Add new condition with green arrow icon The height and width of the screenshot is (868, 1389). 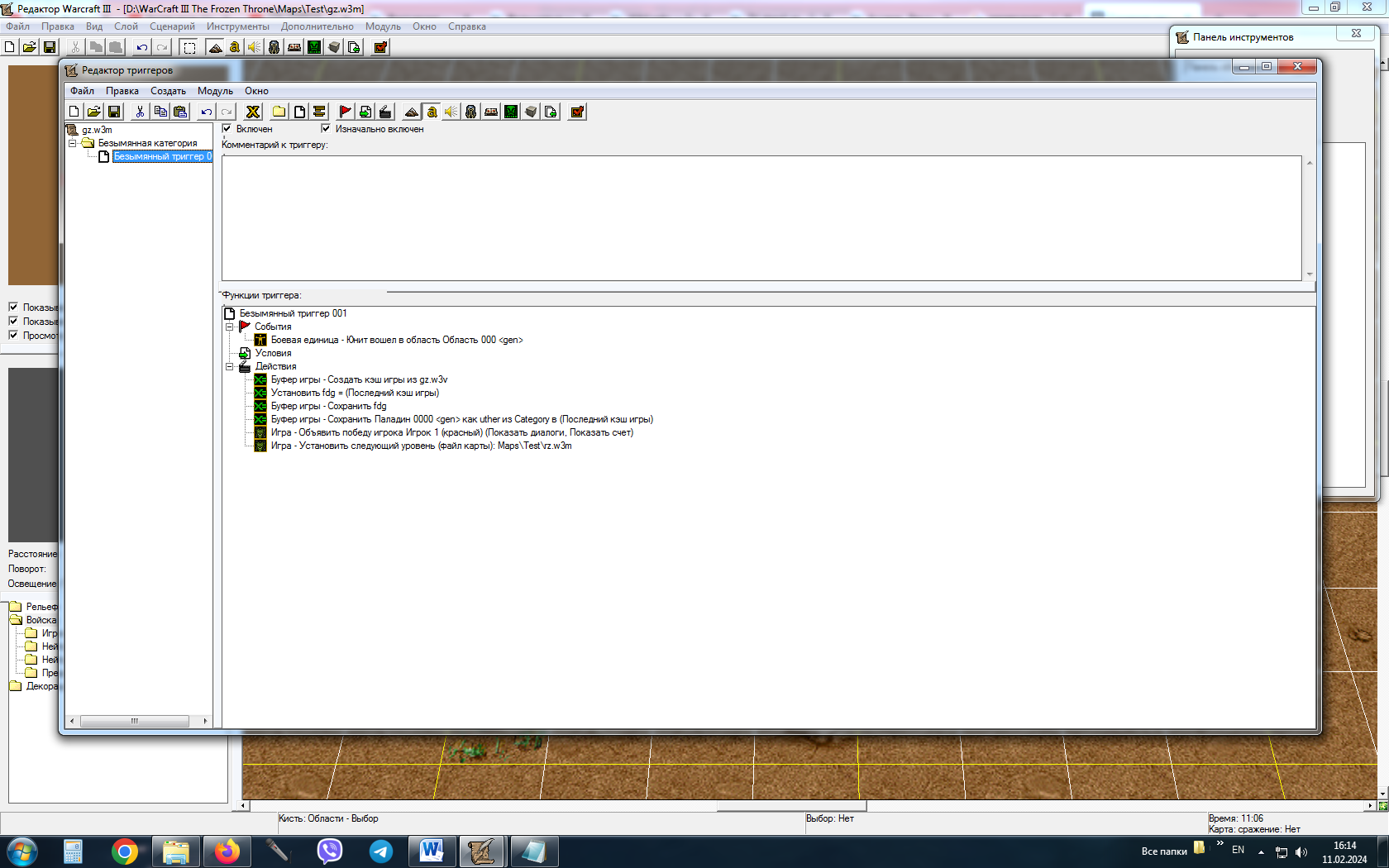(365, 112)
